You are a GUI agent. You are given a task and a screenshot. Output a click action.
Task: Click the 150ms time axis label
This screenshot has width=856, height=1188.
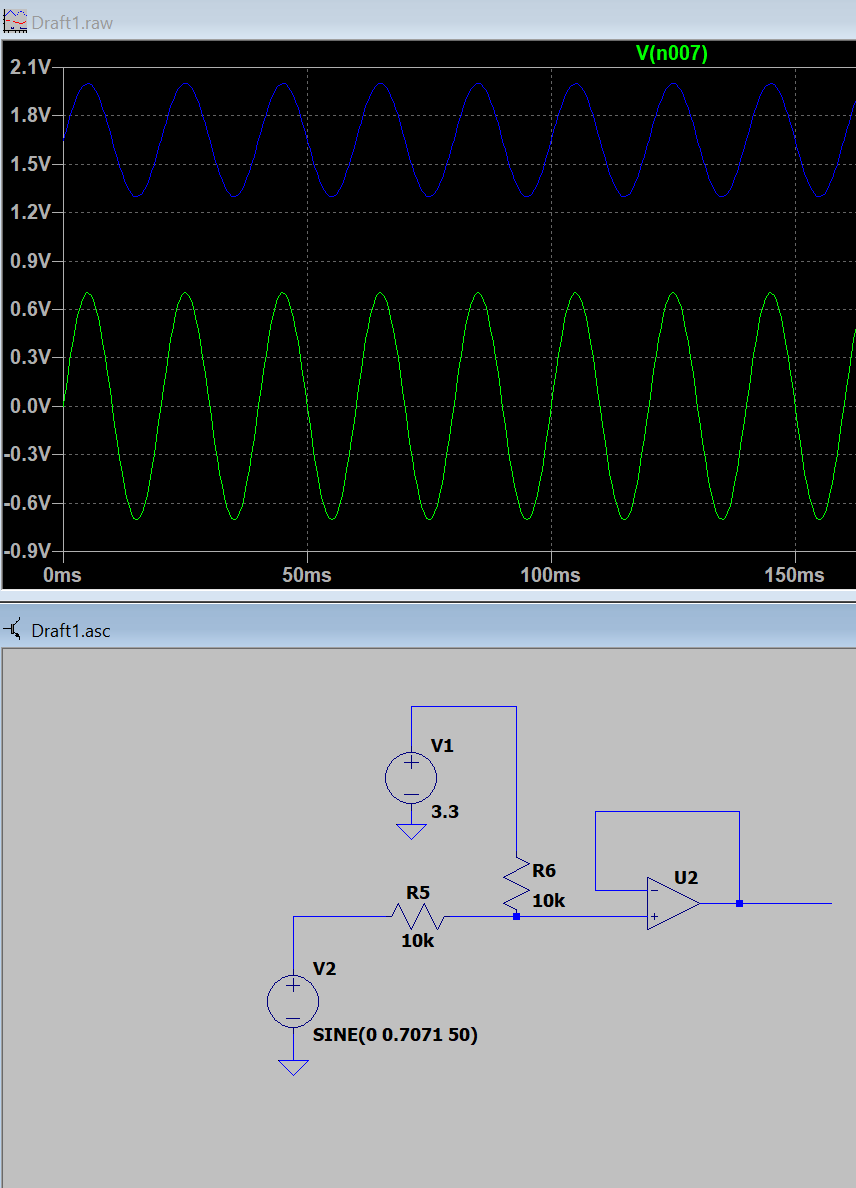[x=795, y=575]
